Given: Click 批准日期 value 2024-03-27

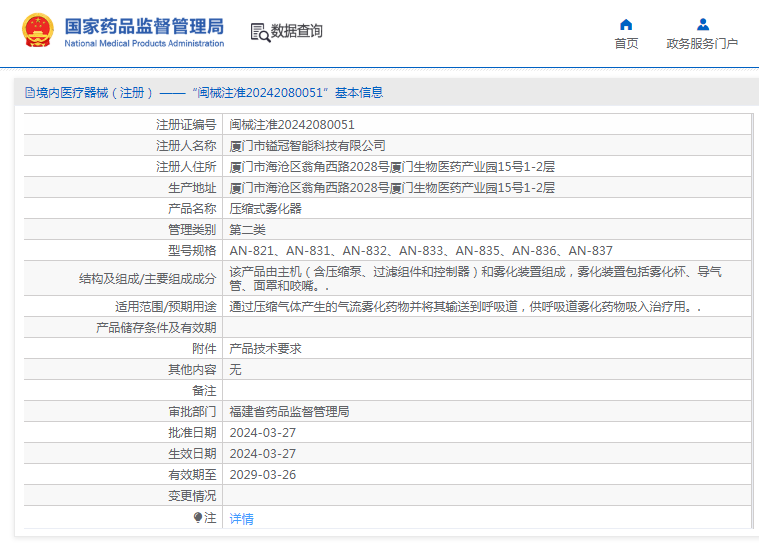Looking at the screenshot, I should [x=263, y=433].
